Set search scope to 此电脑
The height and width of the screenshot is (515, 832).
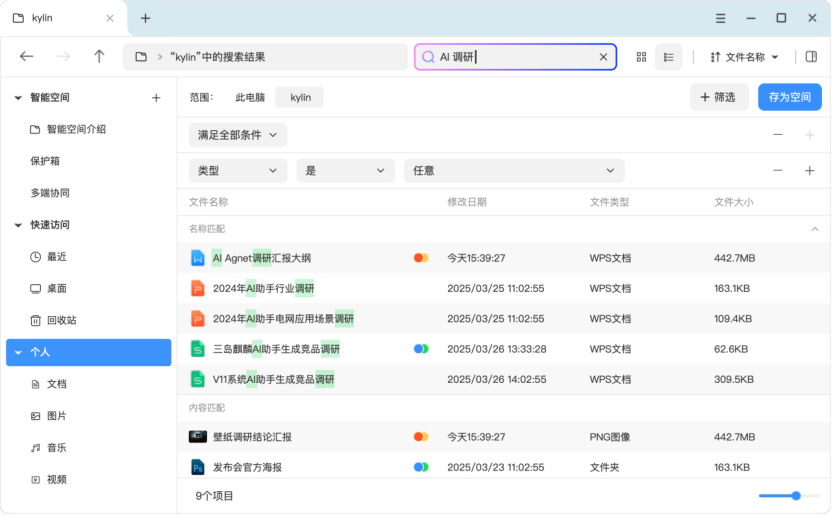(250, 98)
